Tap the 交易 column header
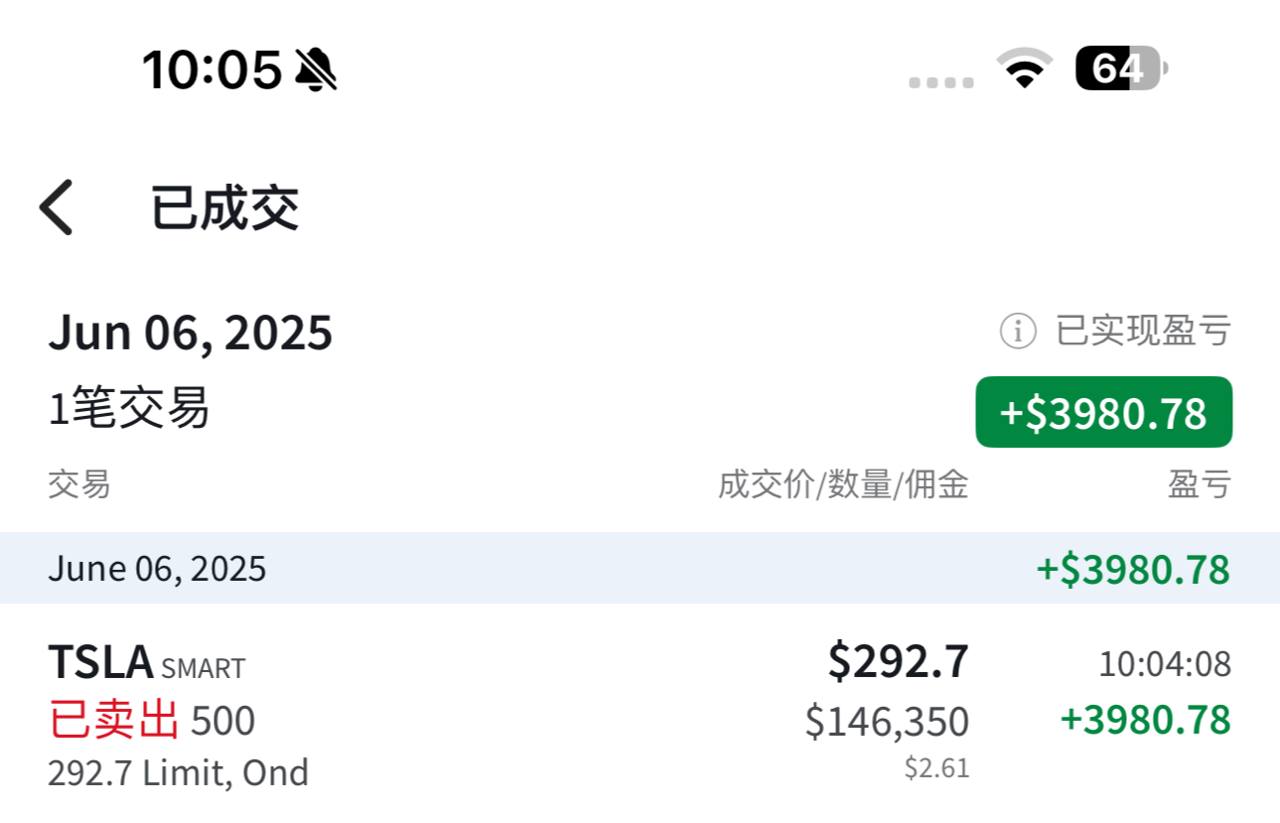1280x823 pixels. (x=79, y=485)
